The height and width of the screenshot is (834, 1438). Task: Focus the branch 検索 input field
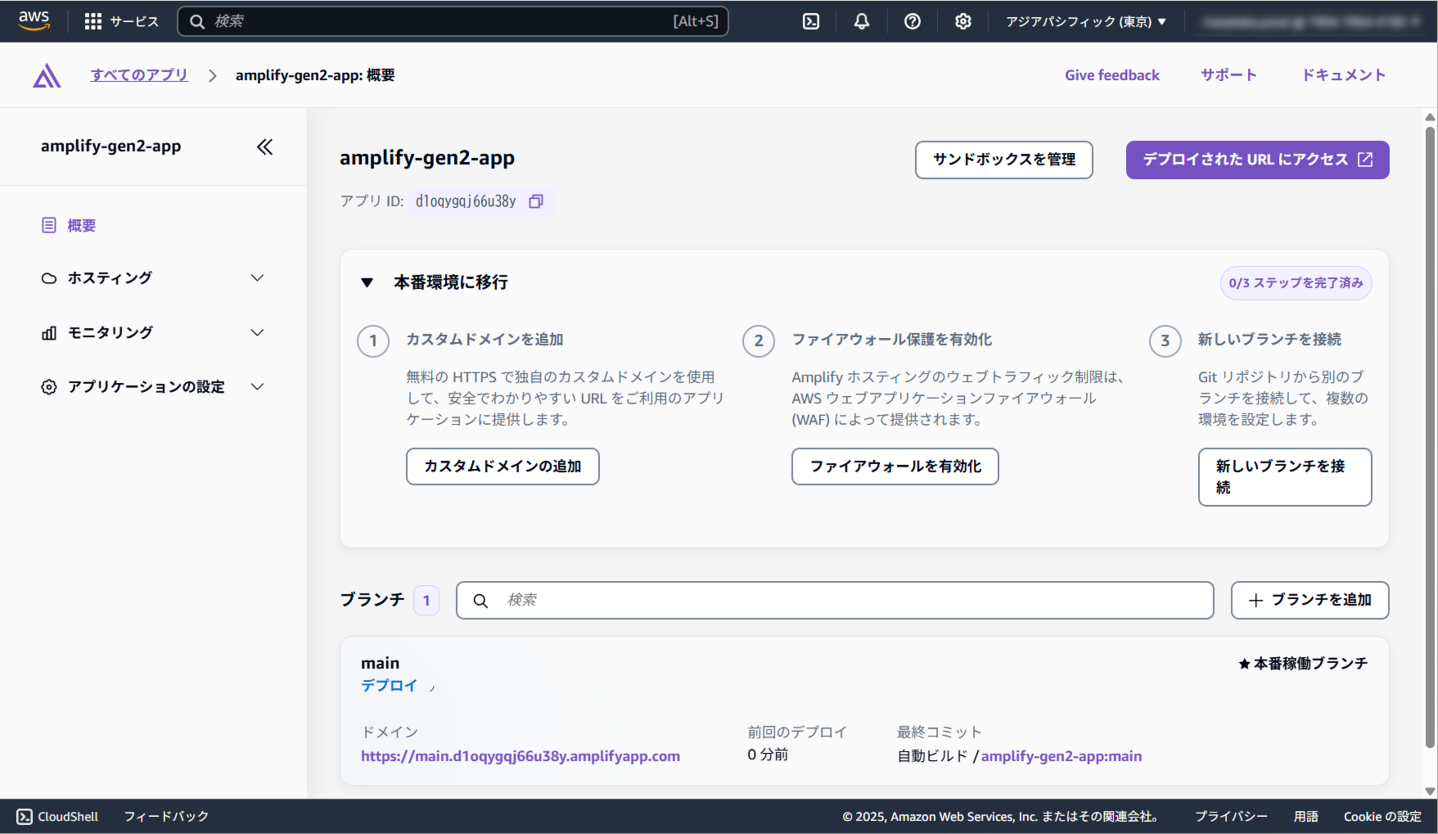(x=835, y=600)
